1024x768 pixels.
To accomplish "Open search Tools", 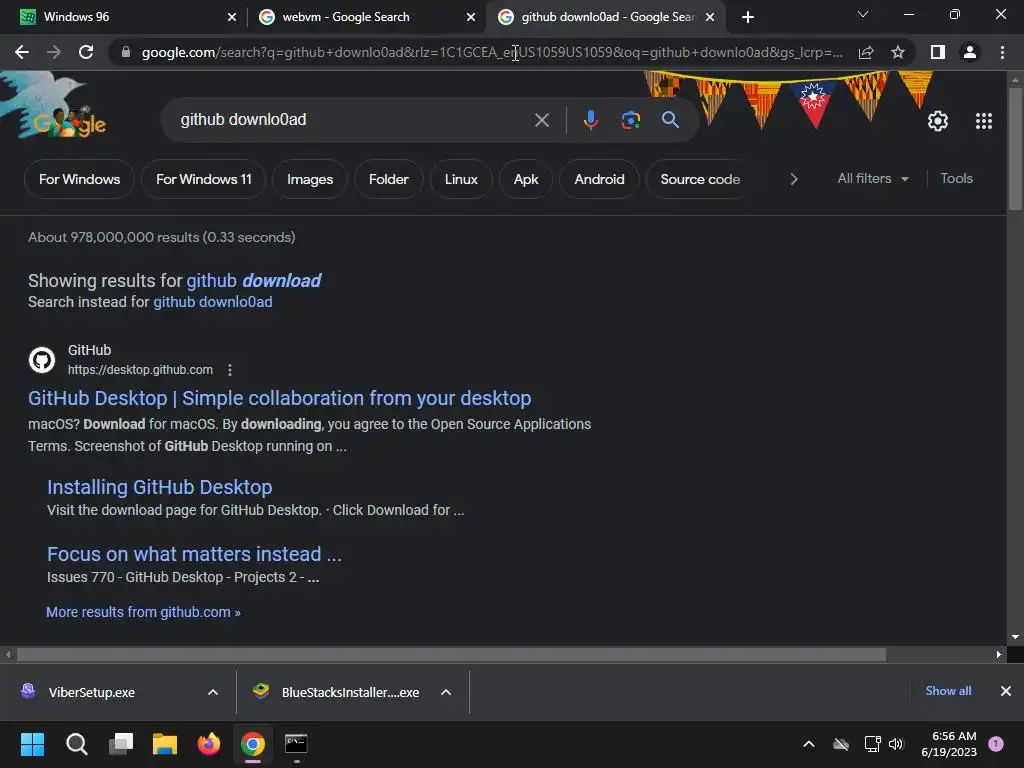I will tap(956, 178).
